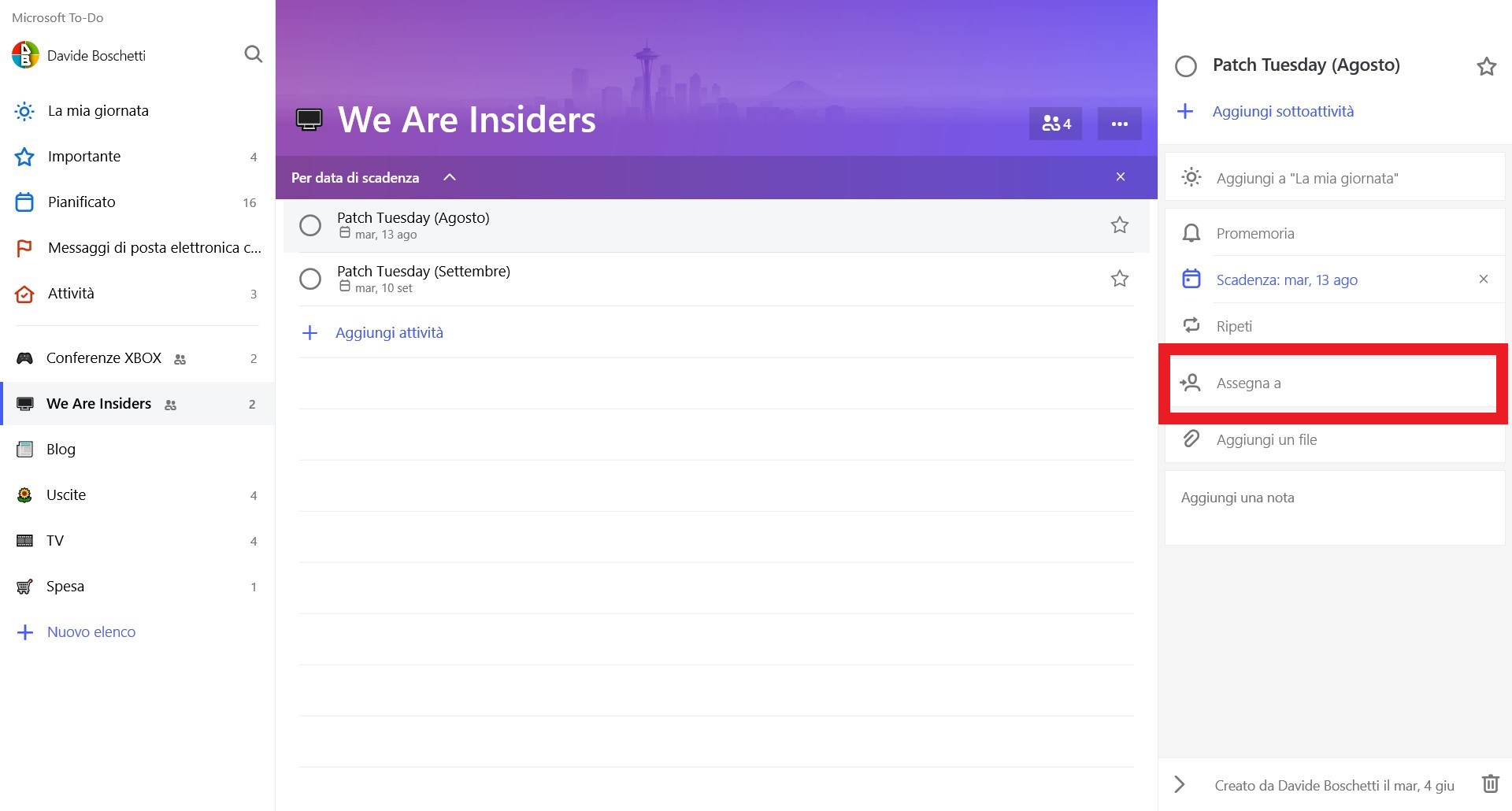
Task: Set a Promemoria reminder
Action: tap(1335, 233)
